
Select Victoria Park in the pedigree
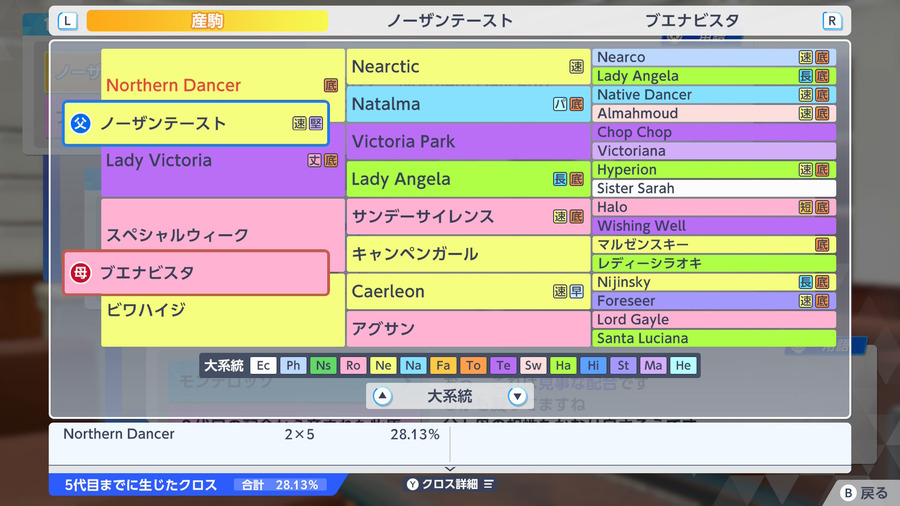(x=468, y=141)
